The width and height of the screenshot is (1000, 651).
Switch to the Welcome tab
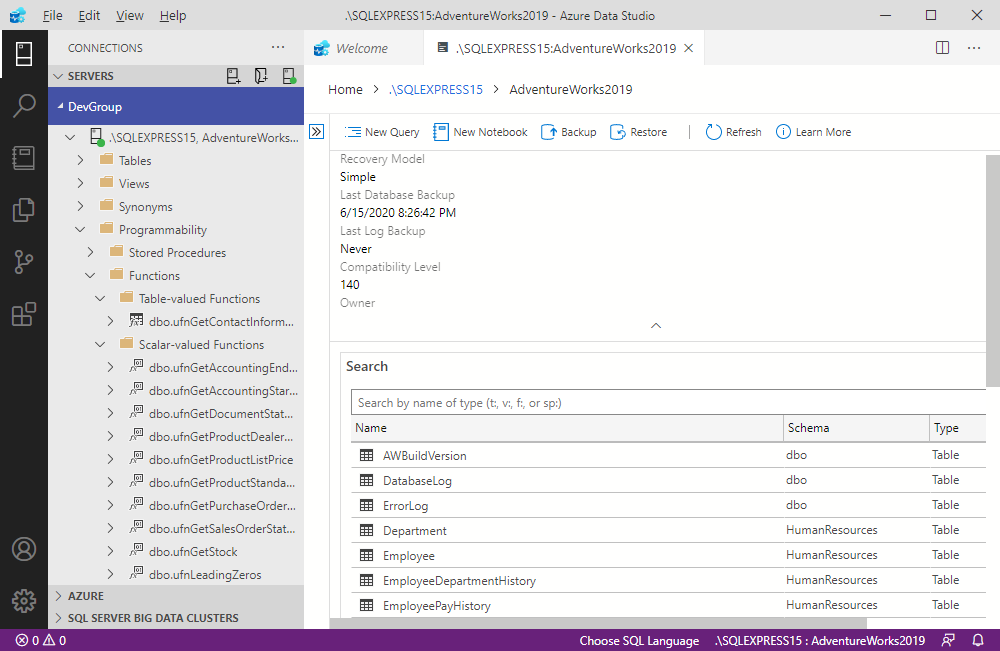pos(363,48)
